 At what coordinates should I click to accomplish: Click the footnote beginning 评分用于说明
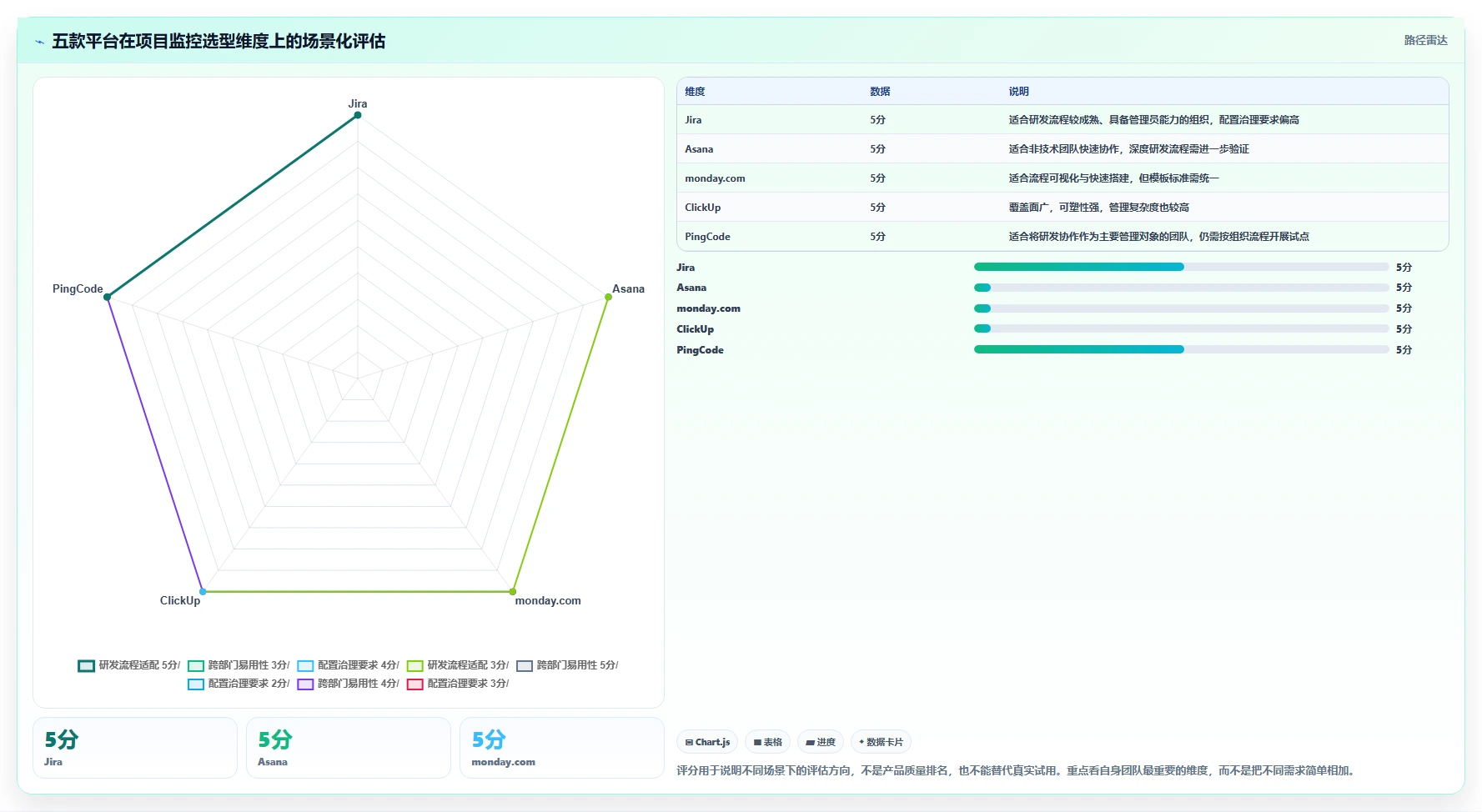click(x=1017, y=770)
